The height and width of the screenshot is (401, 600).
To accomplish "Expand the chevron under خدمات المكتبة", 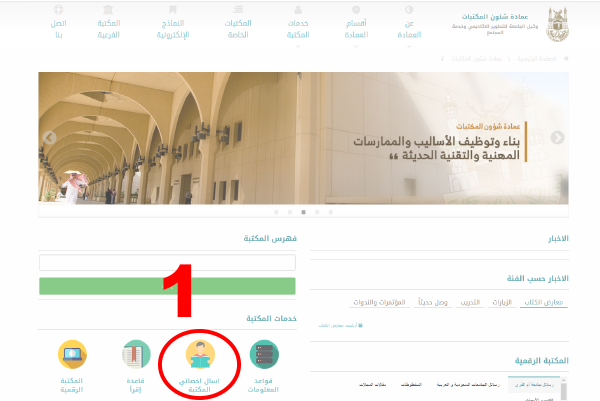I will pos(298,46).
